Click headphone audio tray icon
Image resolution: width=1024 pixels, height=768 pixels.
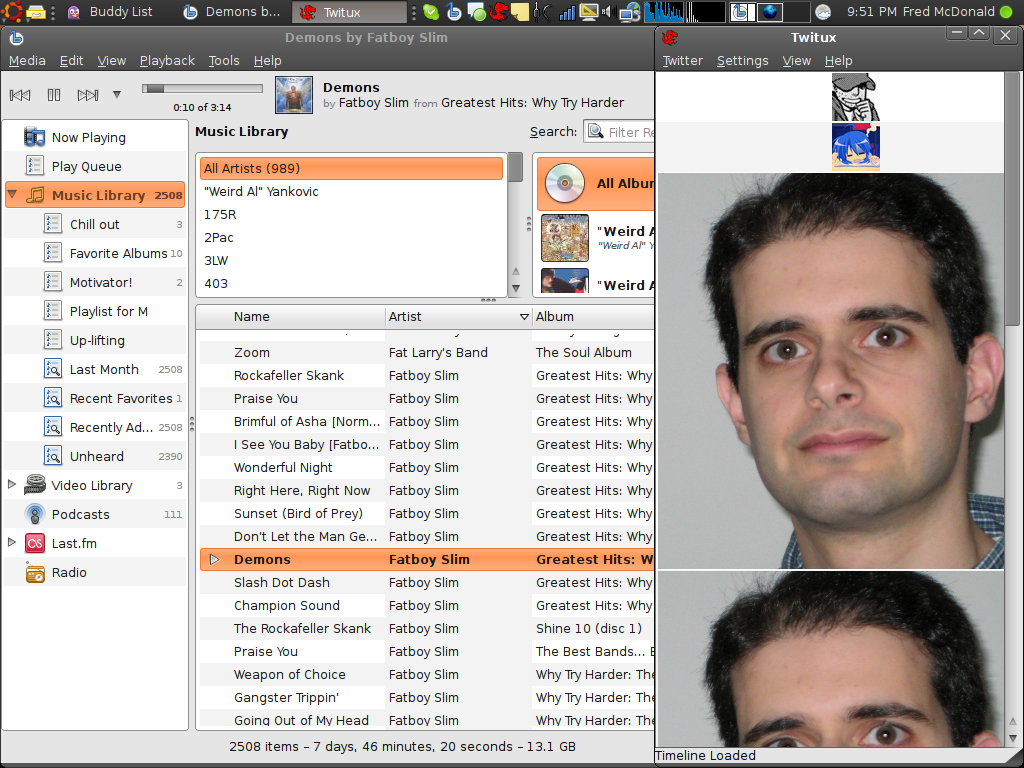(x=542, y=12)
